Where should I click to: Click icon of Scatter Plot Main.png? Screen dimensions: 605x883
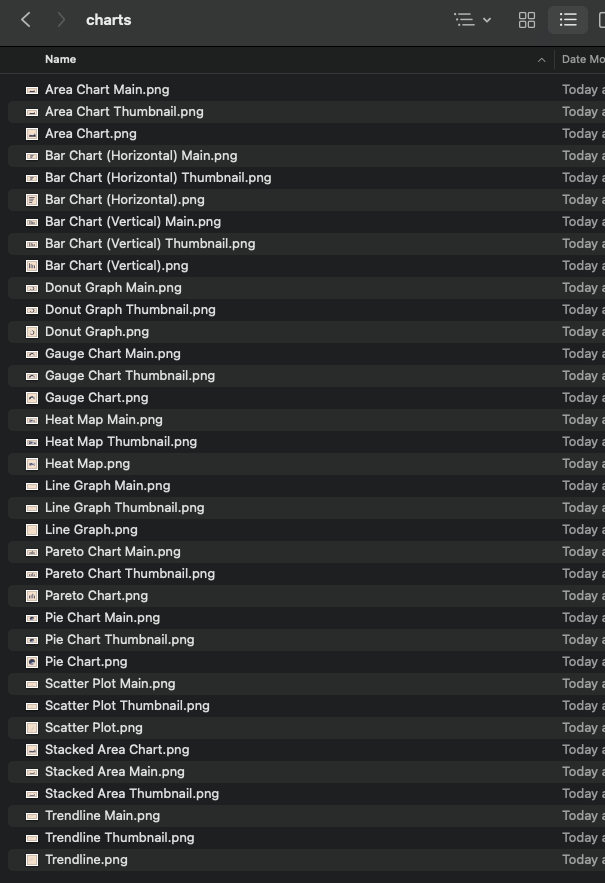(x=32, y=684)
